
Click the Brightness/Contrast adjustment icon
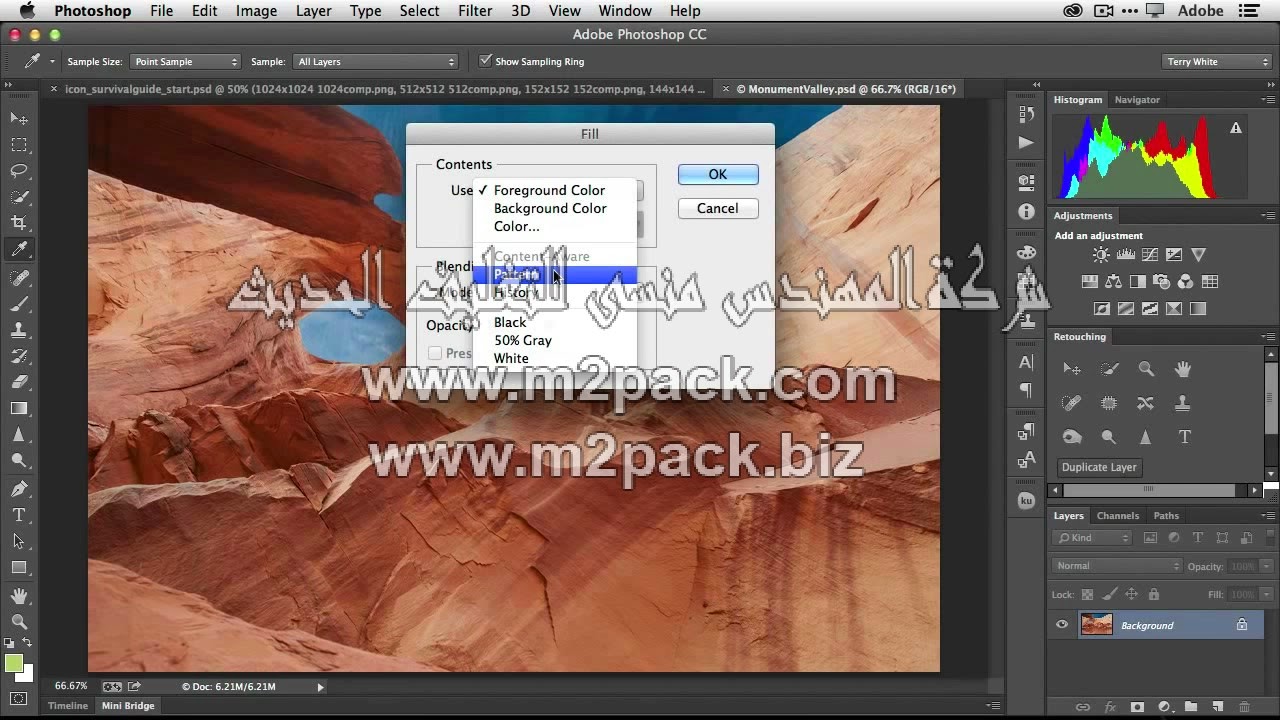1101,255
